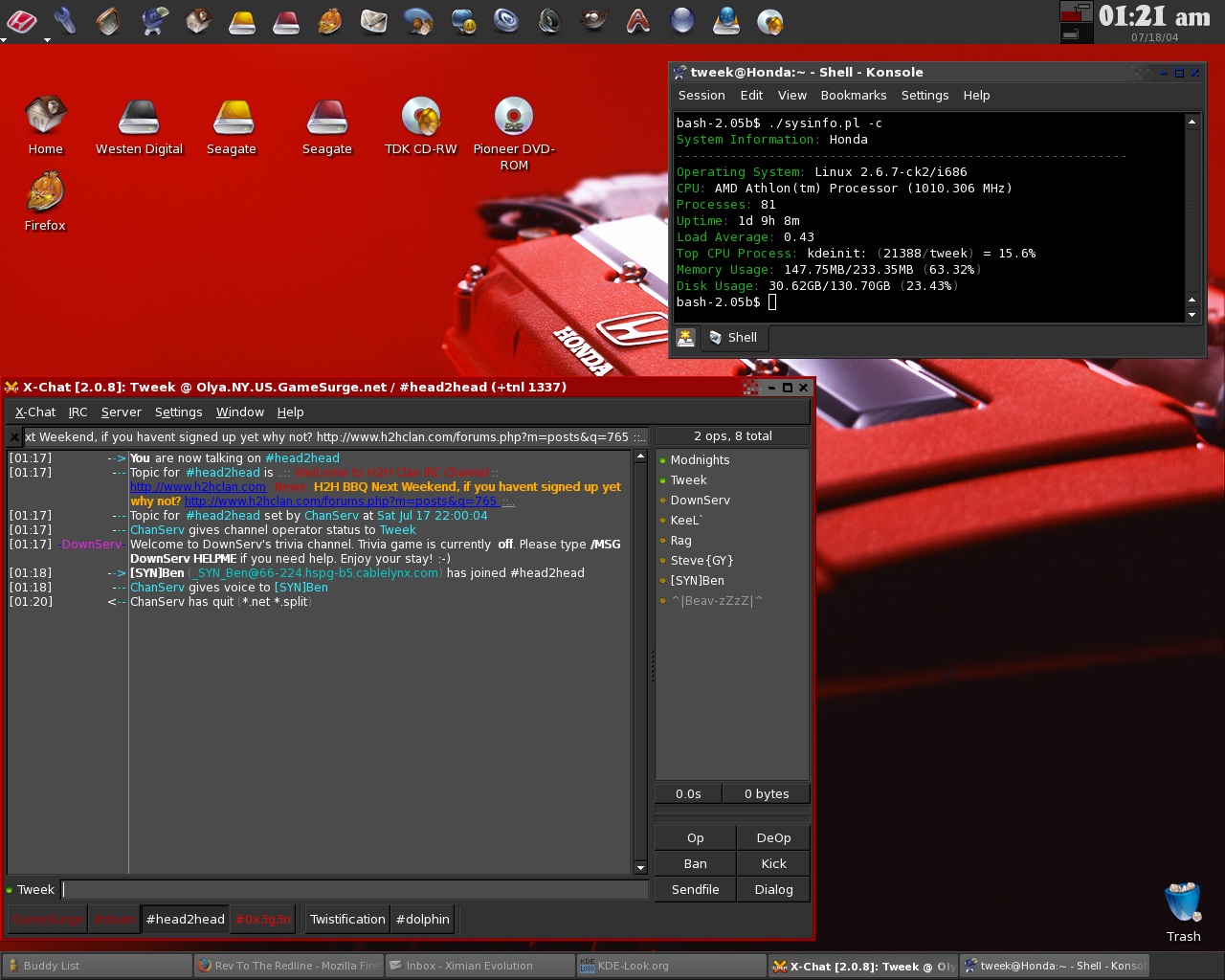Open the Westen Digital drive icon
This screenshot has width=1225, height=980.
[139, 125]
